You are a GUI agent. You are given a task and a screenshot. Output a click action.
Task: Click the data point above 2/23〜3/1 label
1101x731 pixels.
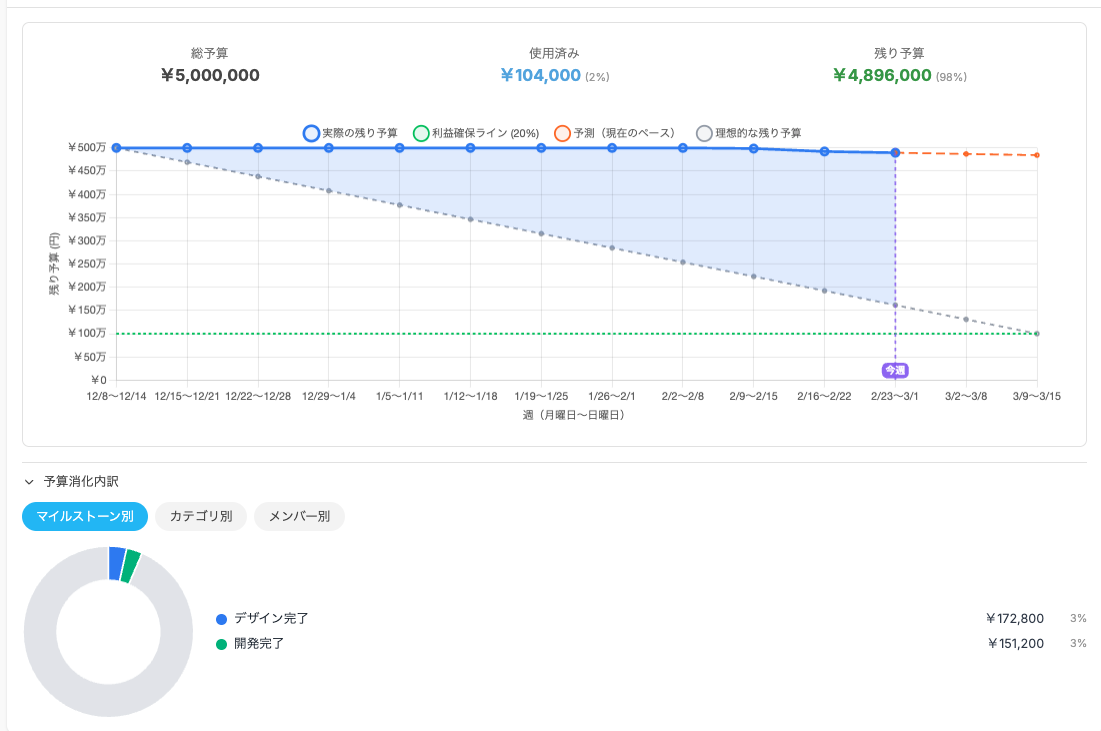894,153
